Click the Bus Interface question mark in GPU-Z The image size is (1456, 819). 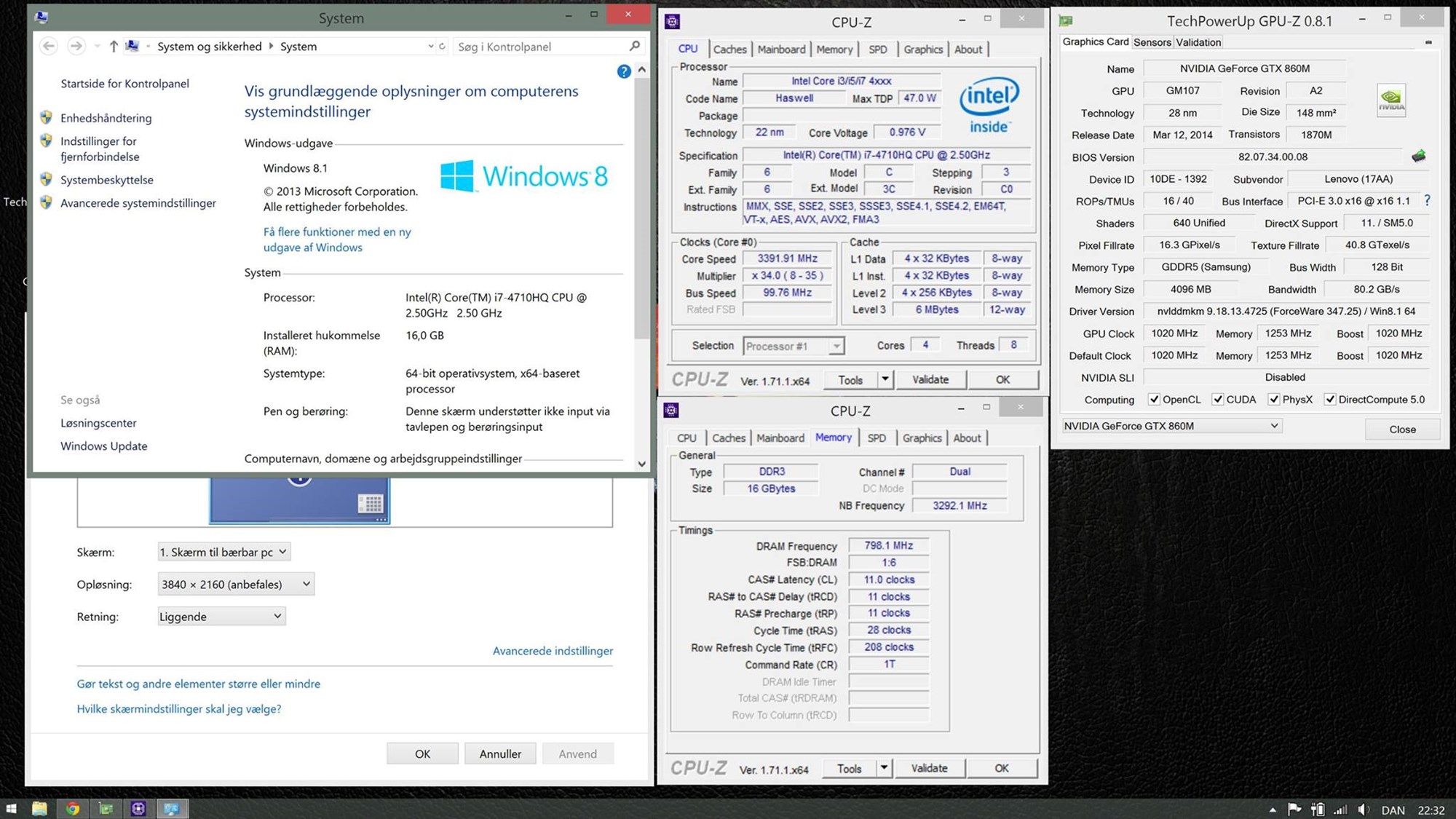1427,200
